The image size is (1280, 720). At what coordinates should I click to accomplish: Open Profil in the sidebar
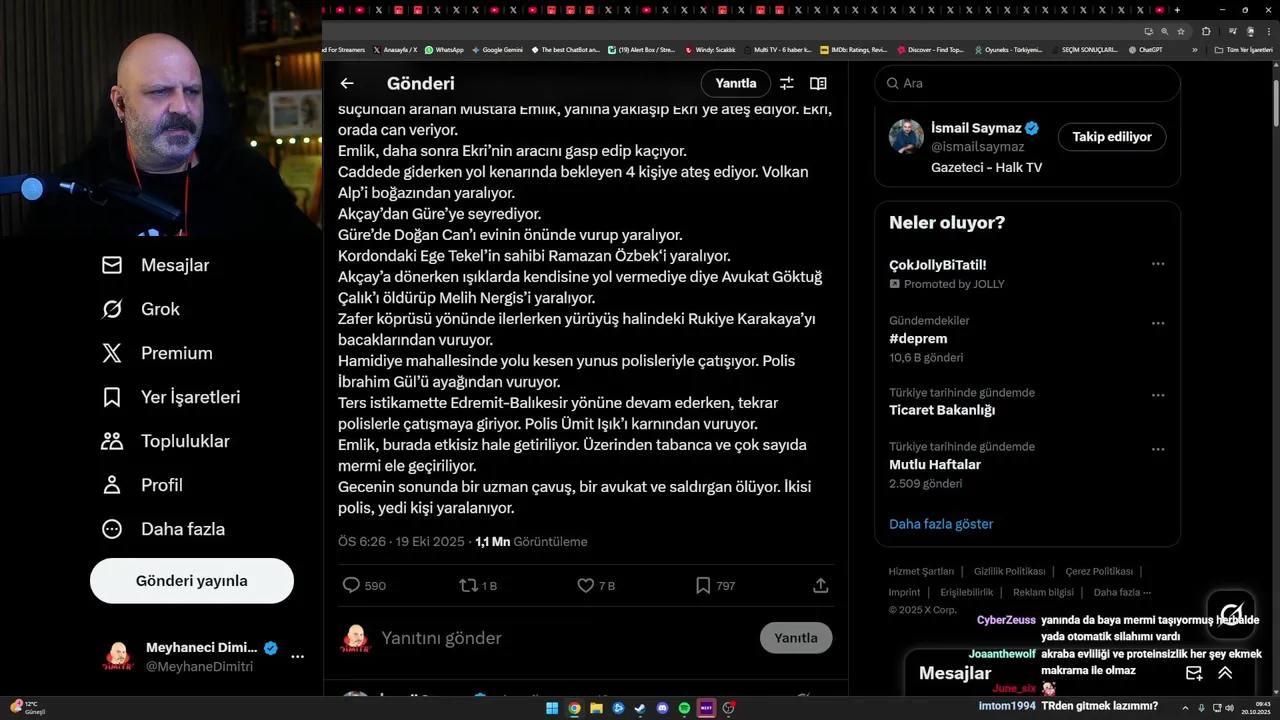tap(142, 485)
